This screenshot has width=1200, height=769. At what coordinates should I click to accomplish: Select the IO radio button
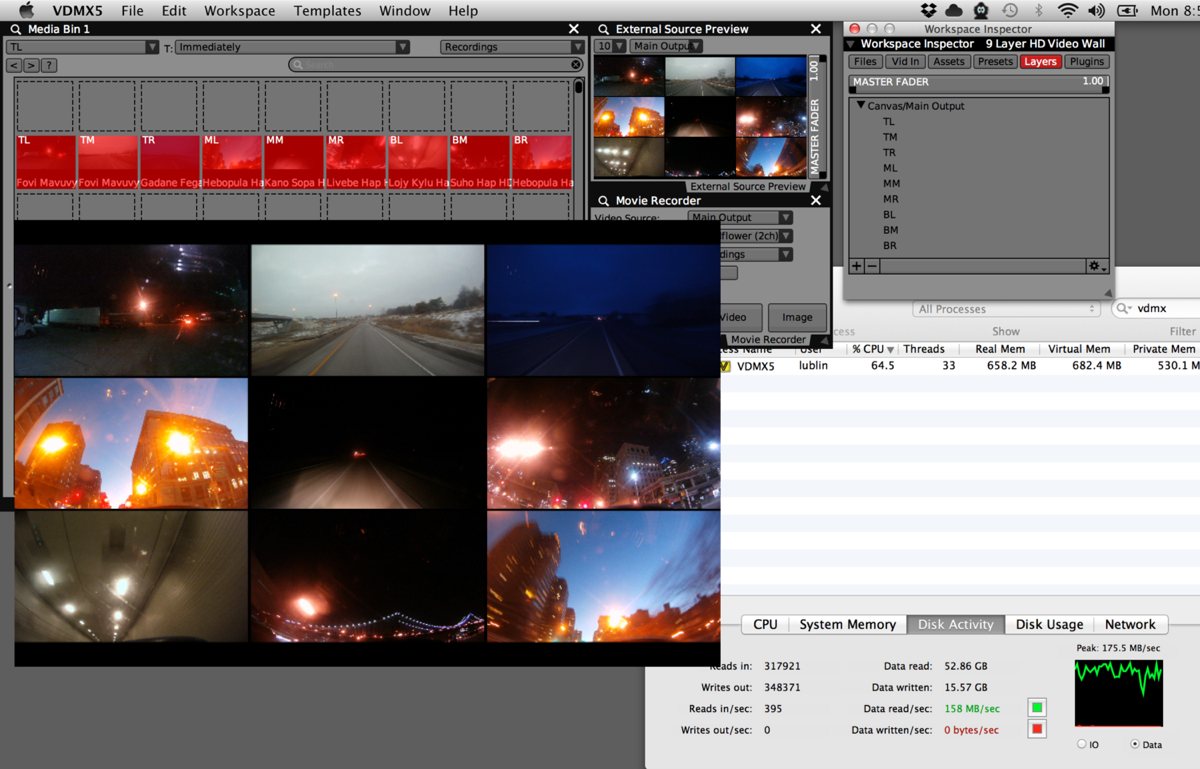[x=1083, y=744]
